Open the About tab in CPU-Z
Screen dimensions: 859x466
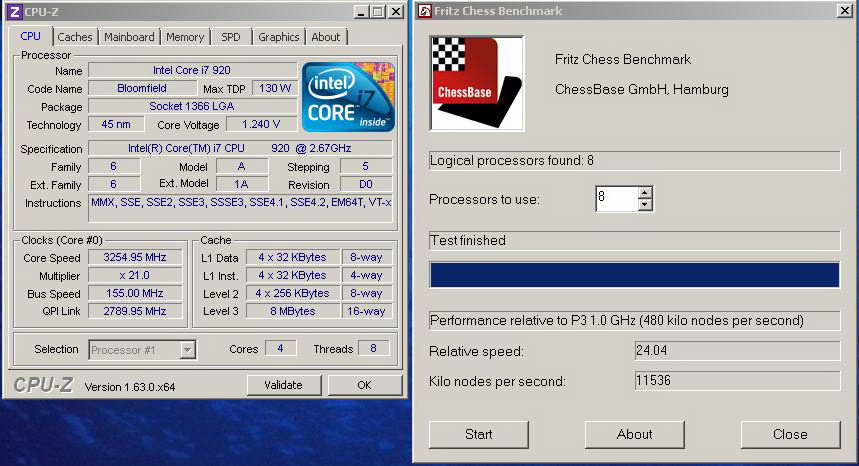pos(325,37)
